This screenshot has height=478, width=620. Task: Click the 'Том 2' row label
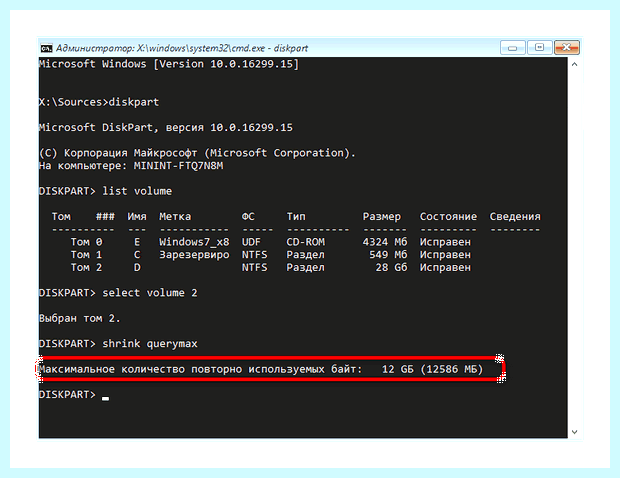coord(86,268)
